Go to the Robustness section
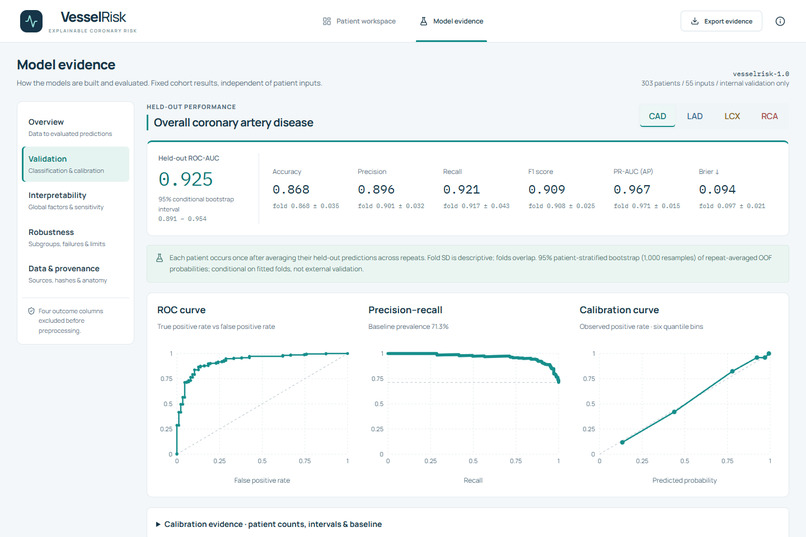 pos(76,237)
